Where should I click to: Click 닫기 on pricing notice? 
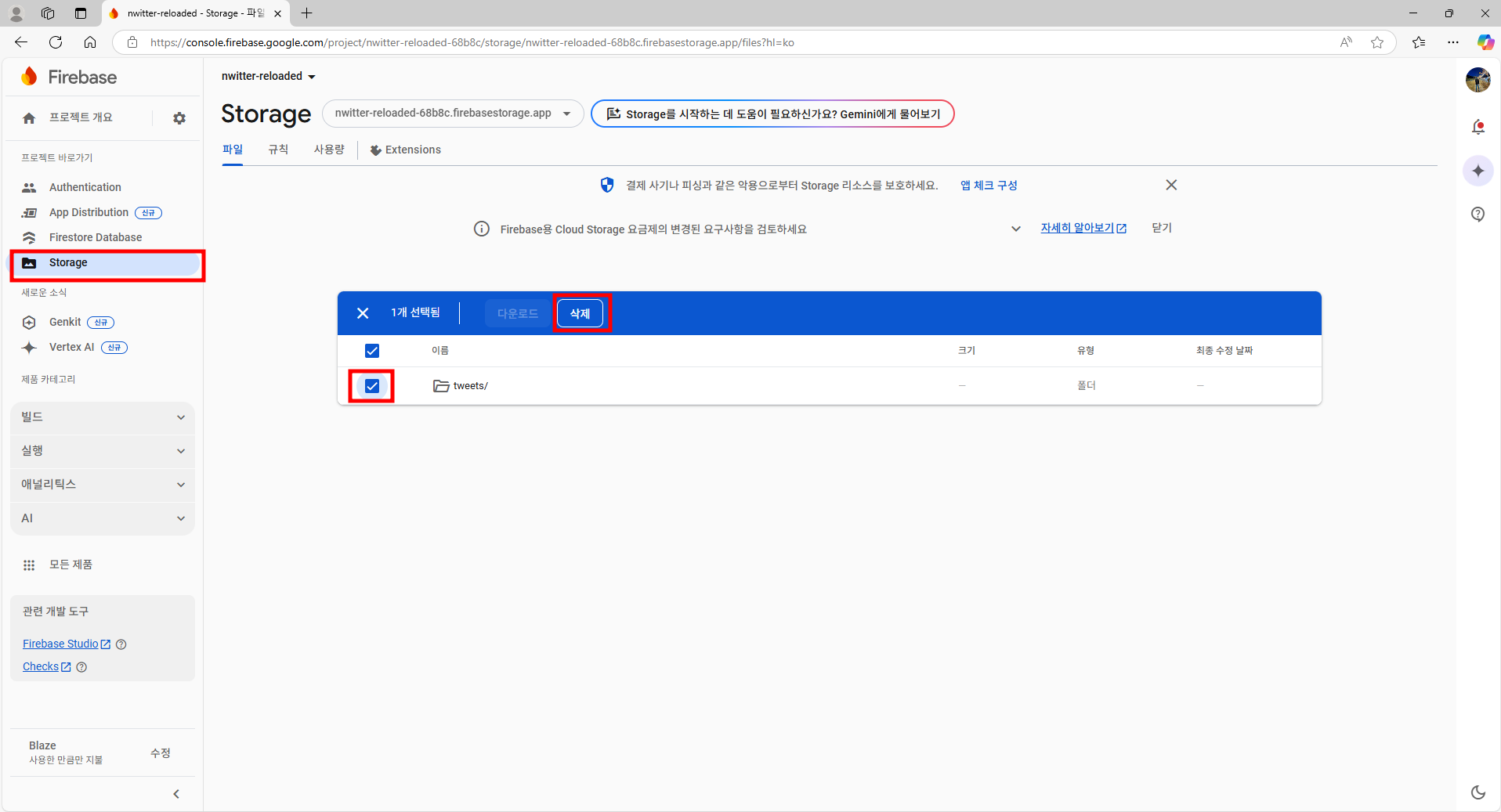1162,228
